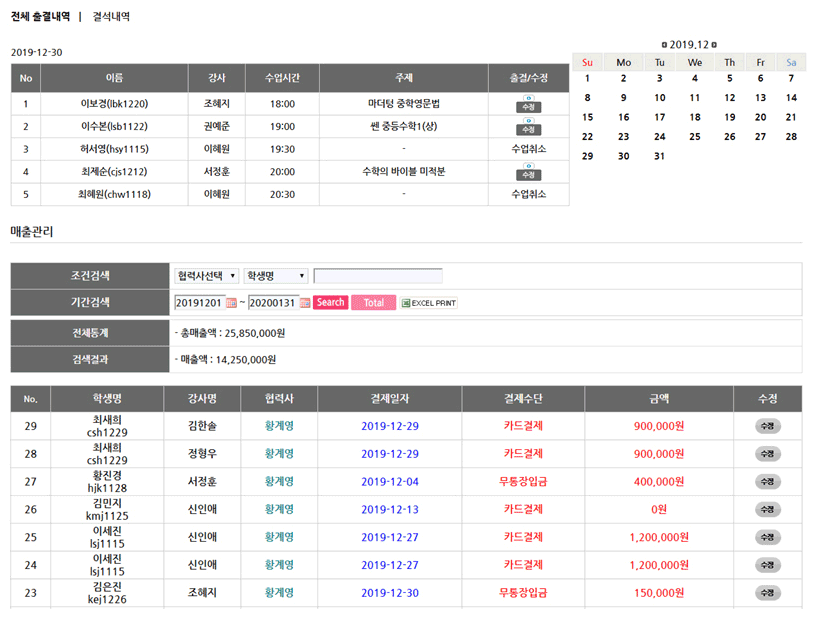The width and height of the screenshot is (822, 621).
Task: Click attendance eye icon for 이수본
Action: coord(528,122)
